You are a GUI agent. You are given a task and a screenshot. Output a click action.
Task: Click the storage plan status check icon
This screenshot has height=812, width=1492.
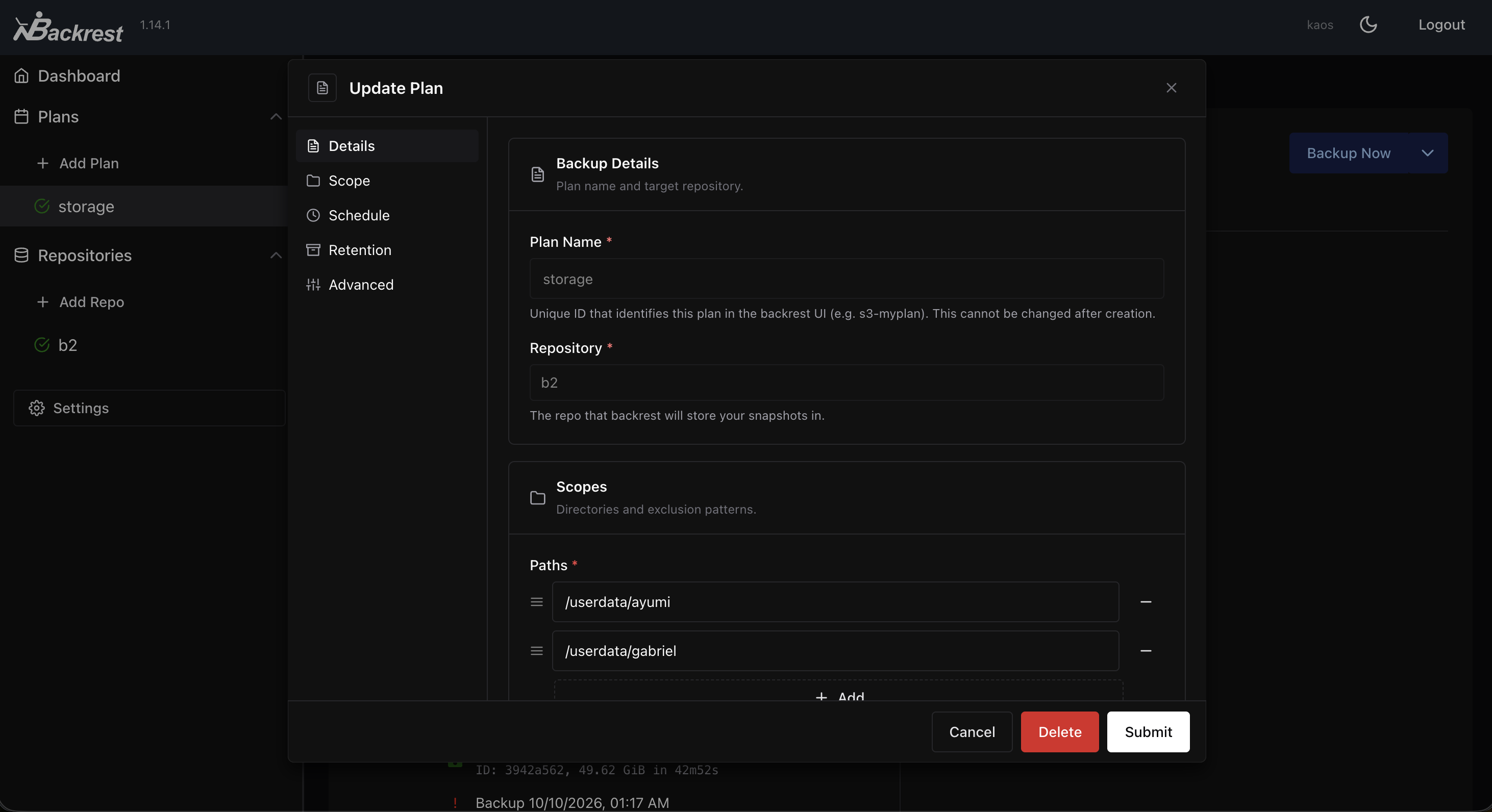(x=42, y=206)
